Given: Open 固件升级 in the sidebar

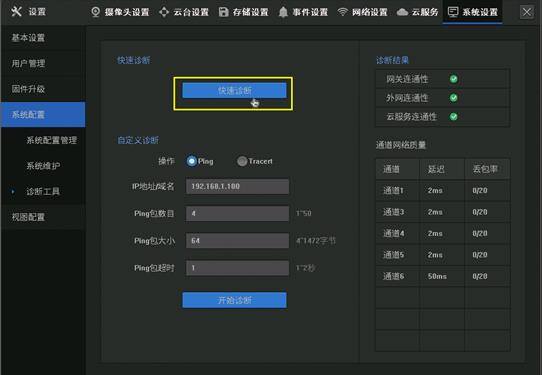Looking at the screenshot, I should (43, 89).
